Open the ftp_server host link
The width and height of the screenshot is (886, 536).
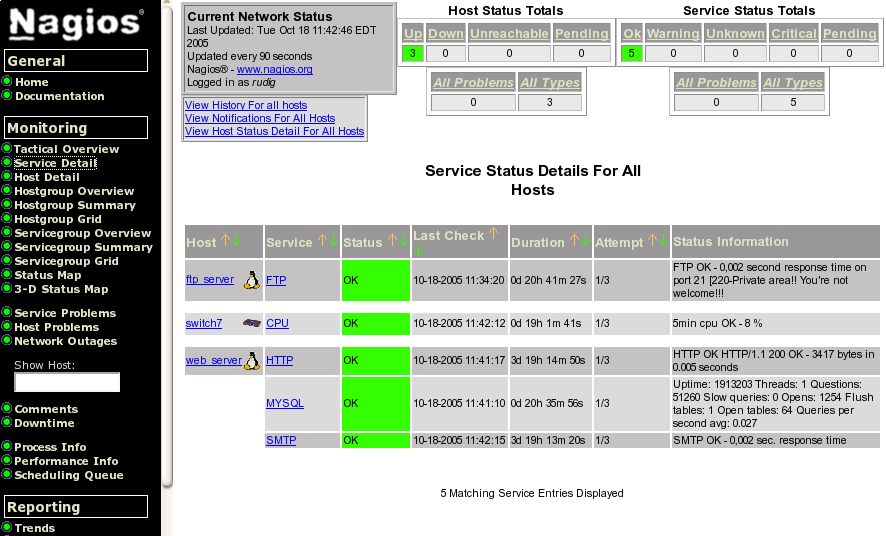coord(210,280)
